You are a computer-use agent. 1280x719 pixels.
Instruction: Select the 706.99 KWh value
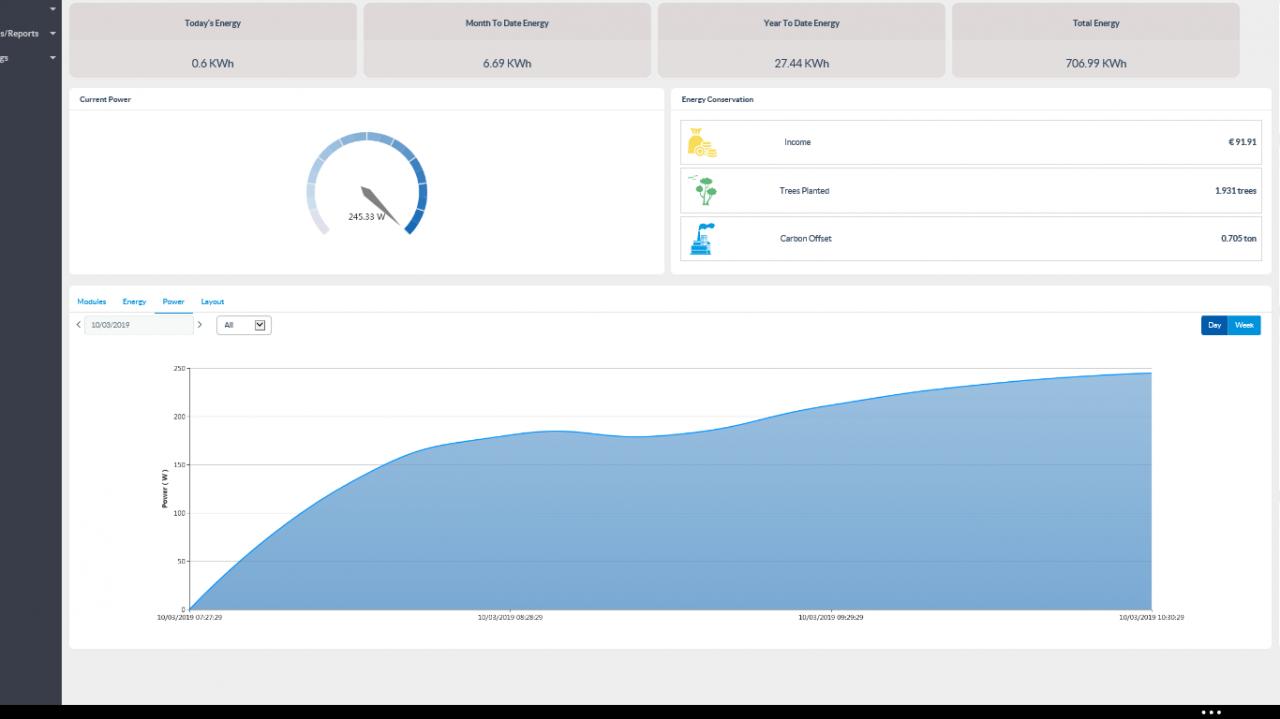(x=1096, y=63)
